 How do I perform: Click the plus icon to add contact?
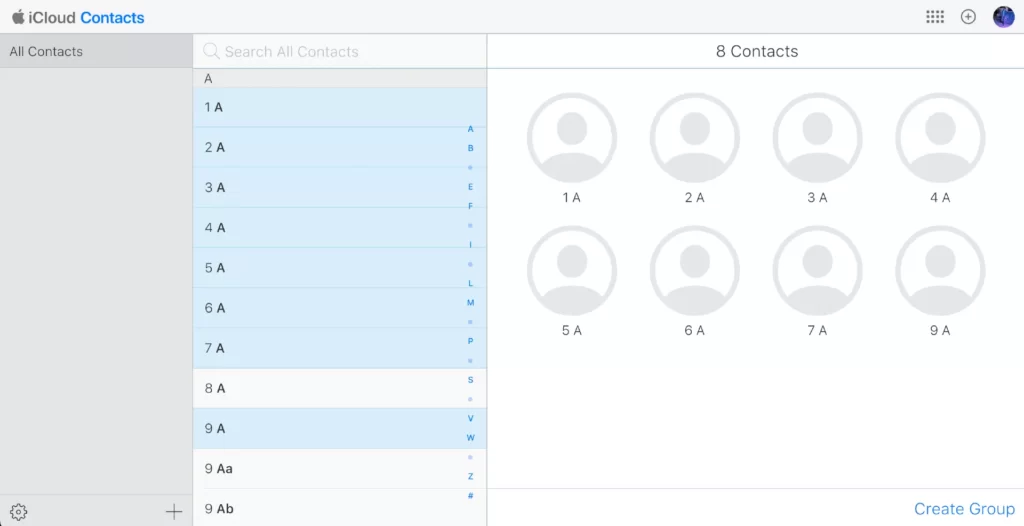pyautogui.click(x=174, y=512)
